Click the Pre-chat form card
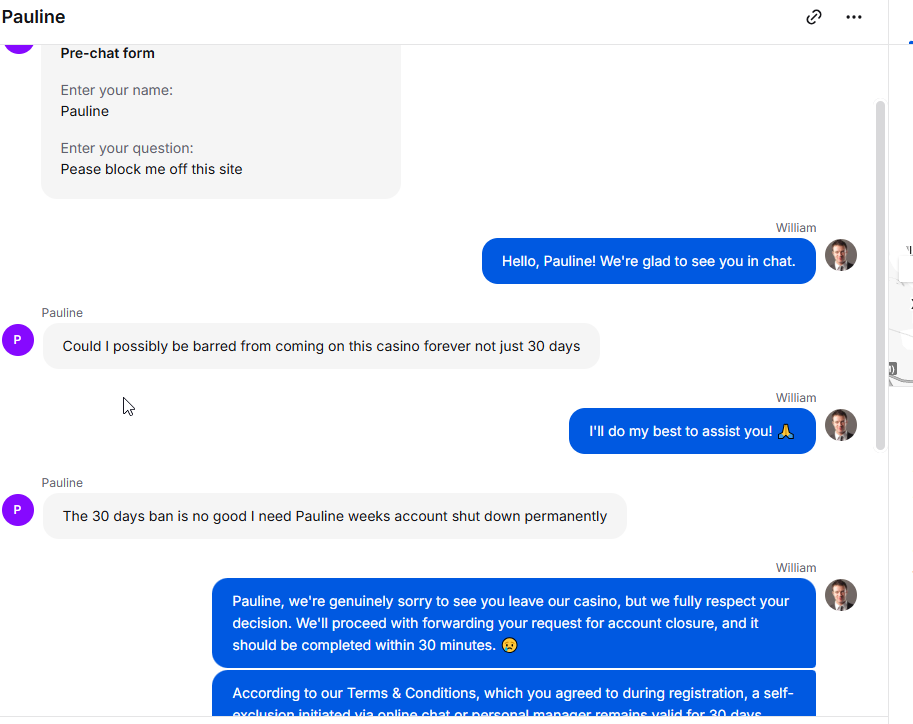913x724 pixels. pyautogui.click(x=221, y=121)
